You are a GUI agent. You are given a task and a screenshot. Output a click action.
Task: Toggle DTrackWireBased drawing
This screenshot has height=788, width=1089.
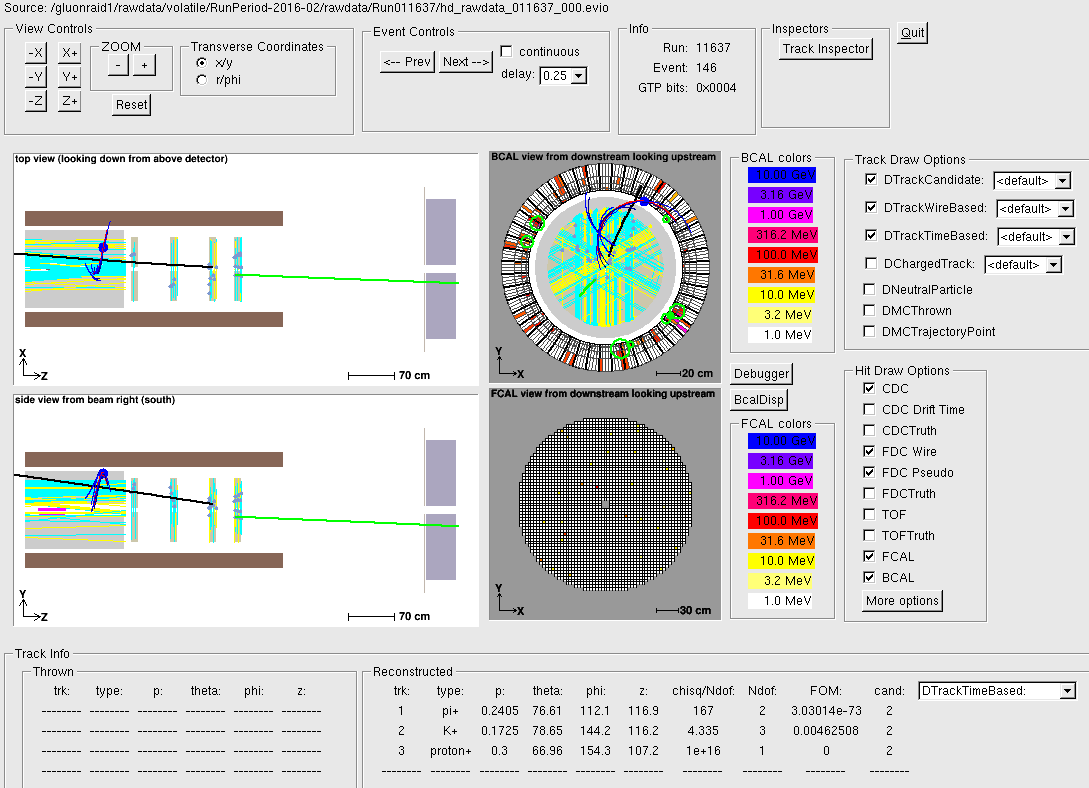(x=871, y=208)
